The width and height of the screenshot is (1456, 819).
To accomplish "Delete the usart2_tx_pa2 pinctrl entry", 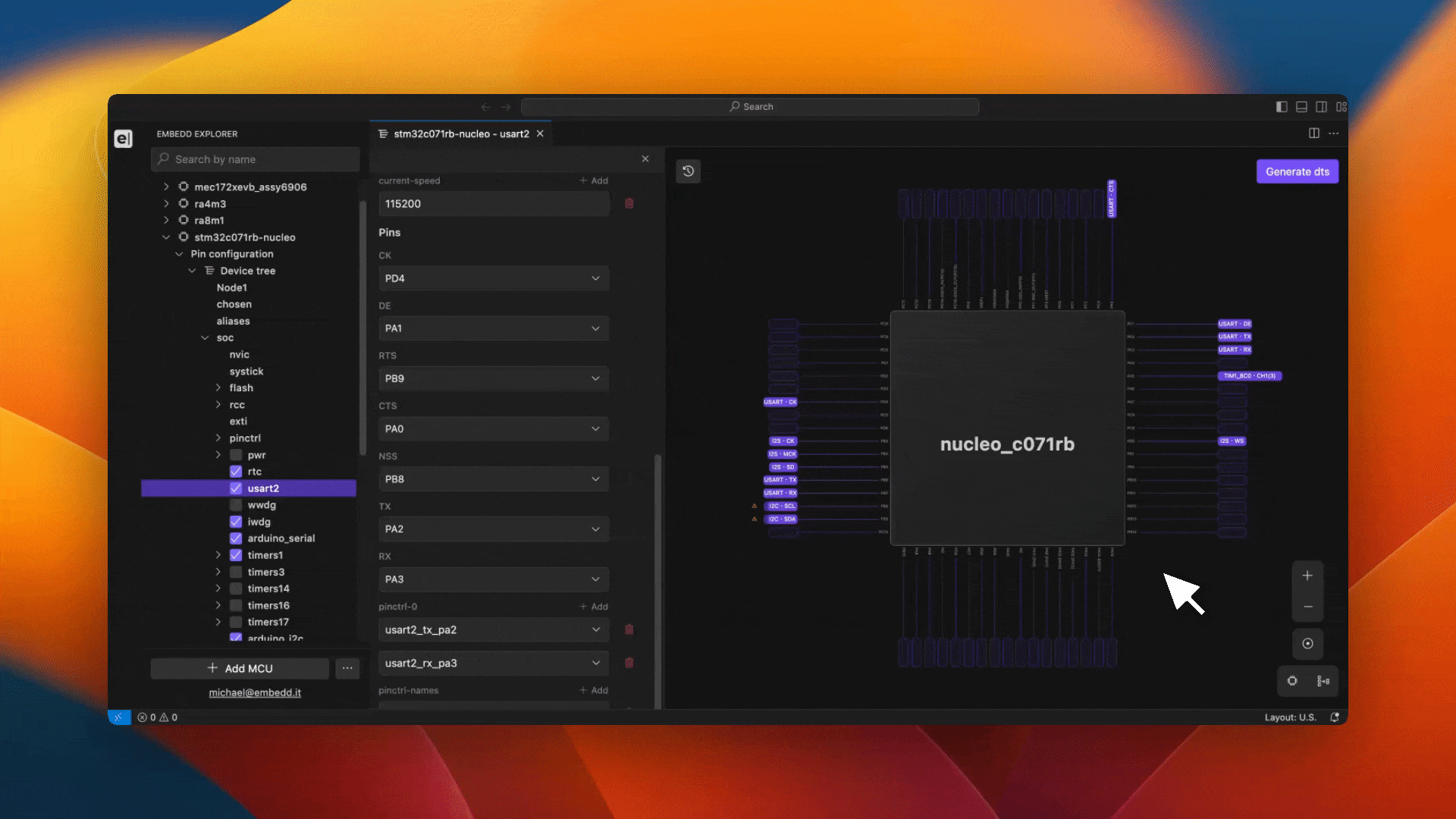I will pyautogui.click(x=629, y=629).
